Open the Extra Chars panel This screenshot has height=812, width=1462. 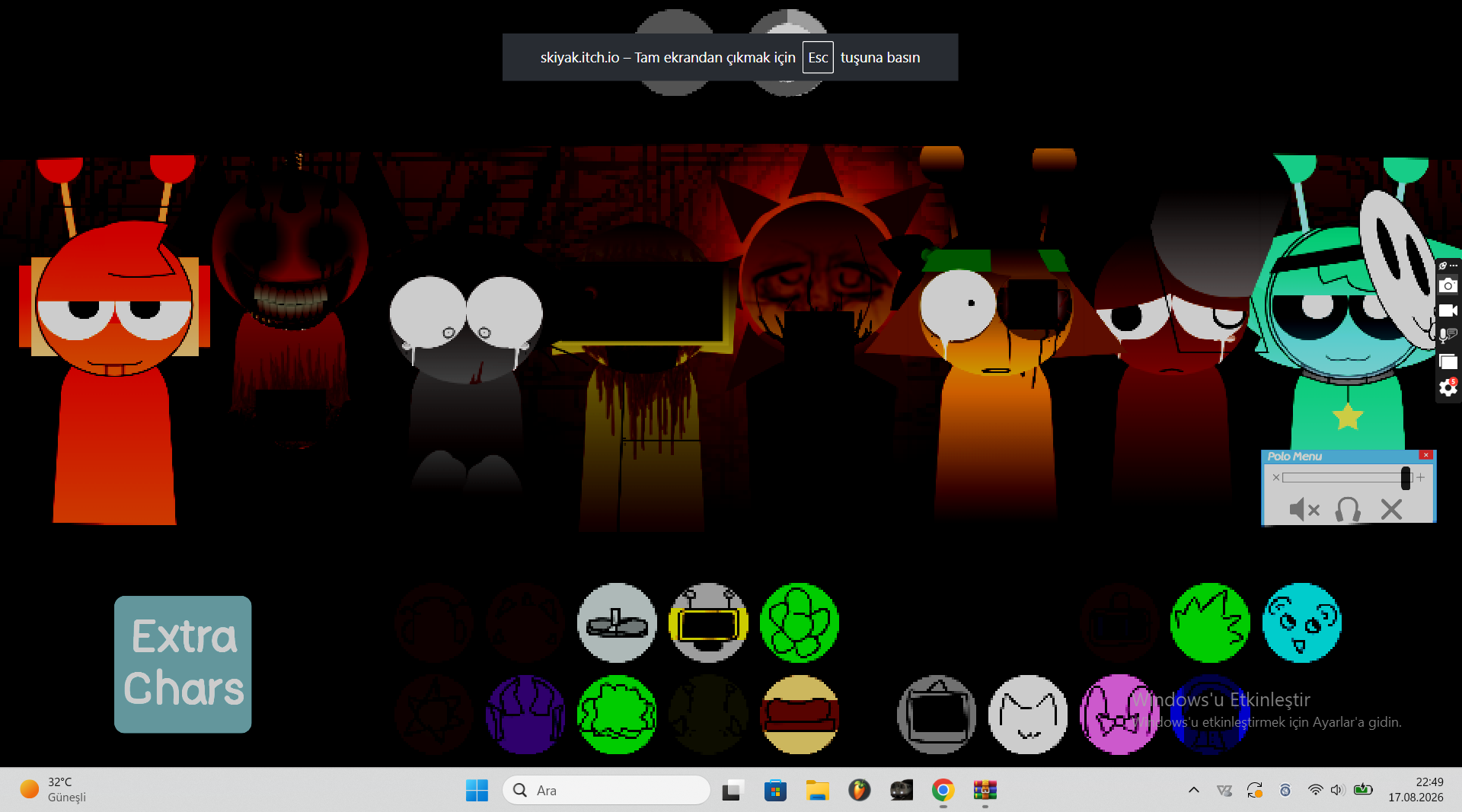183,664
